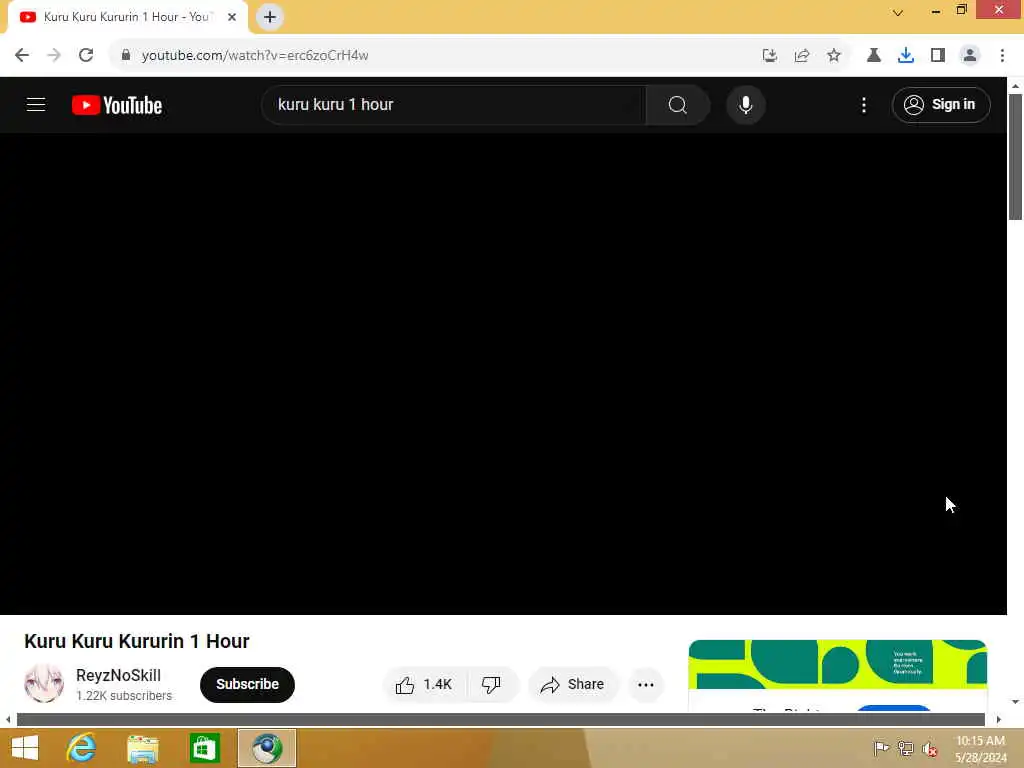This screenshot has height=768, width=1024.
Task: Click video title Kuru Kuru Kururin 1 Hour
Action: (x=136, y=641)
